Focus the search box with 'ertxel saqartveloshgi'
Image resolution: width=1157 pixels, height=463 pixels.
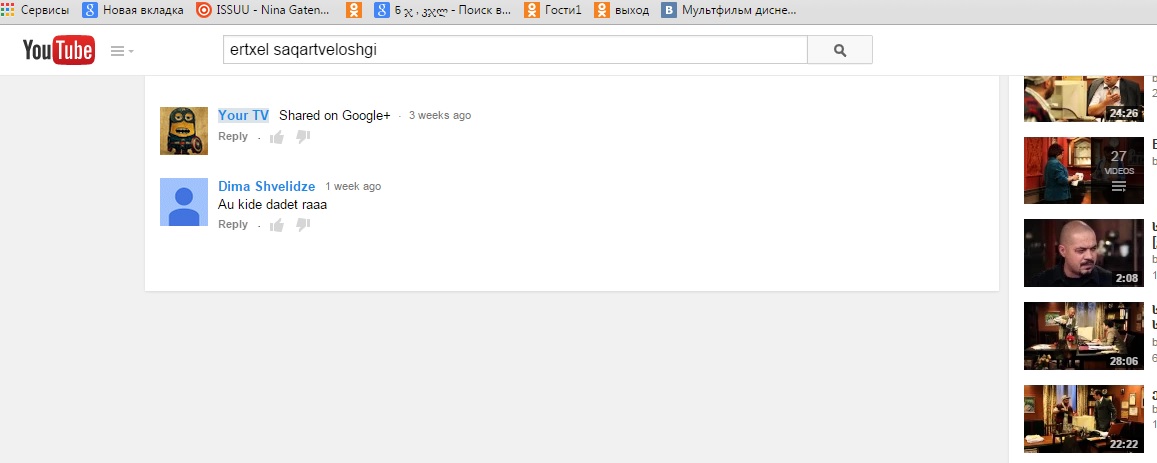[x=515, y=50]
